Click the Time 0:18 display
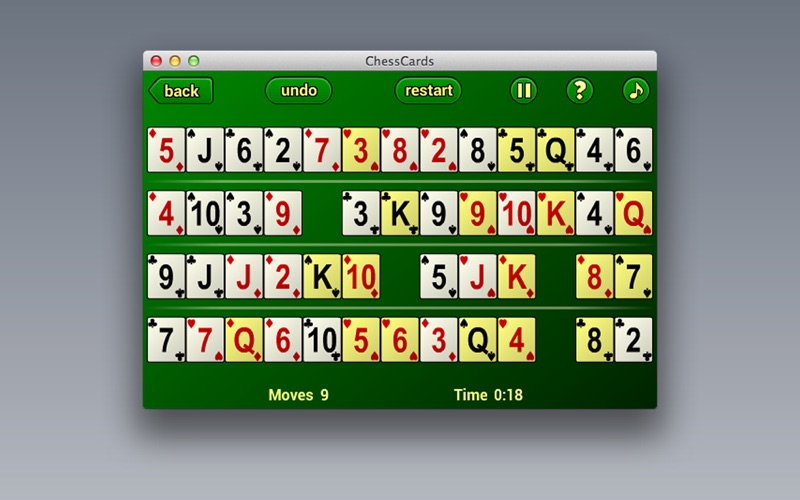 tap(488, 395)
